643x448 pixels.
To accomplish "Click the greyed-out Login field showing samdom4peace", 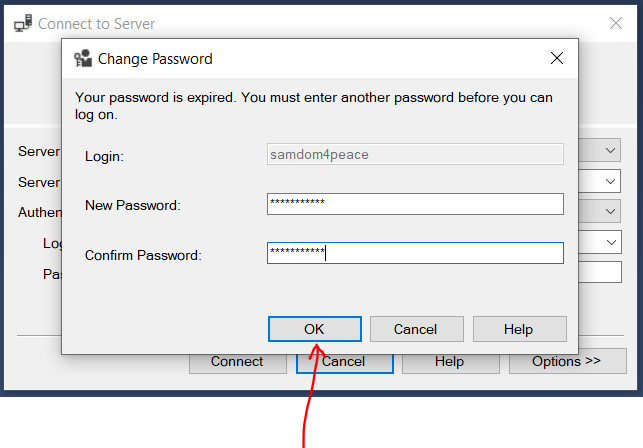I will pos(415,154).
